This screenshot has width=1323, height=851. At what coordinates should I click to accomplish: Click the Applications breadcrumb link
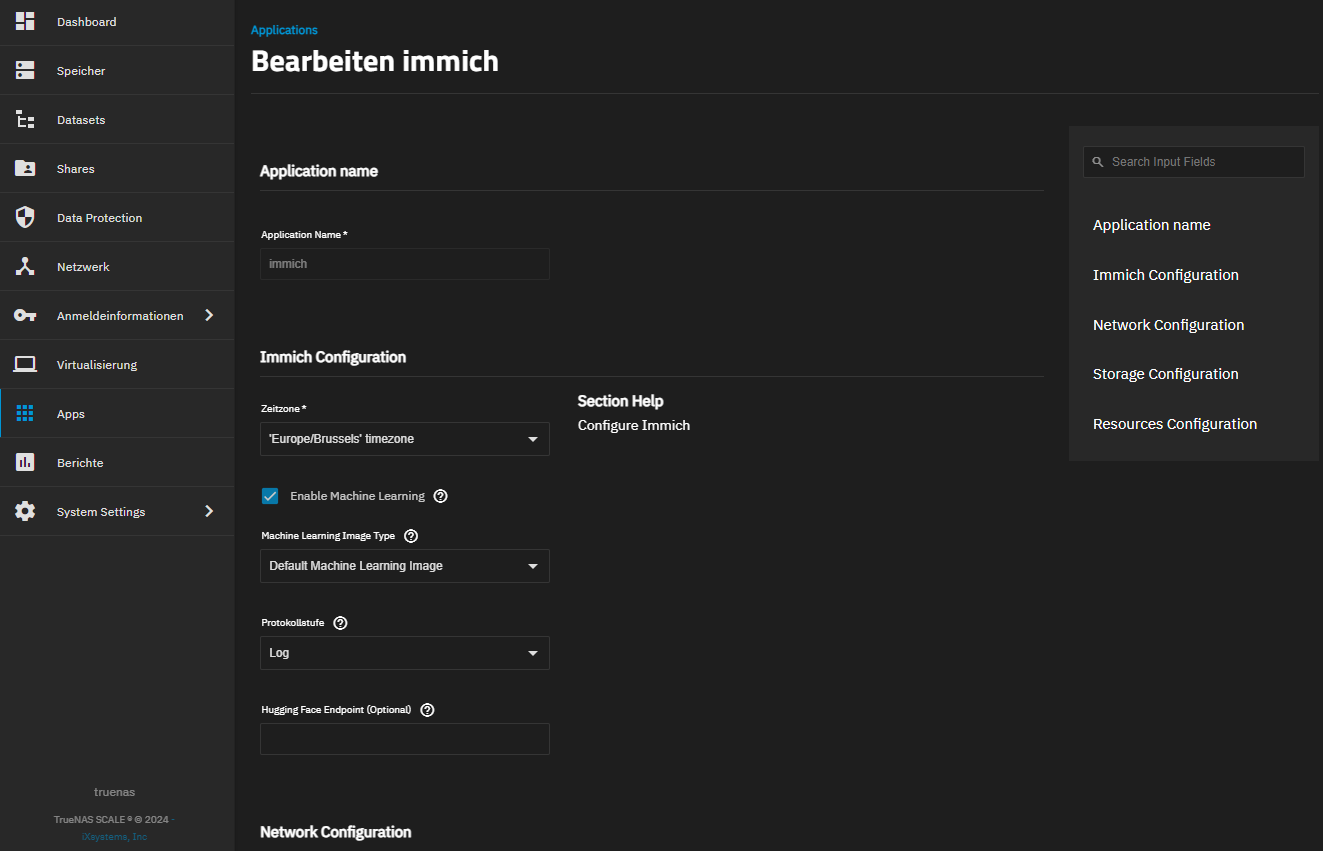(284, 30)
